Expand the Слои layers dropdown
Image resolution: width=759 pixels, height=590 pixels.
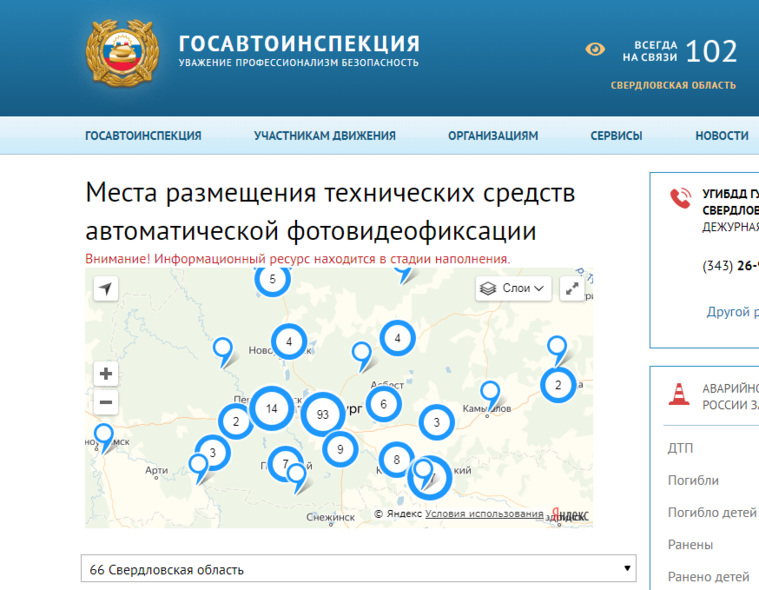point(513,288)
